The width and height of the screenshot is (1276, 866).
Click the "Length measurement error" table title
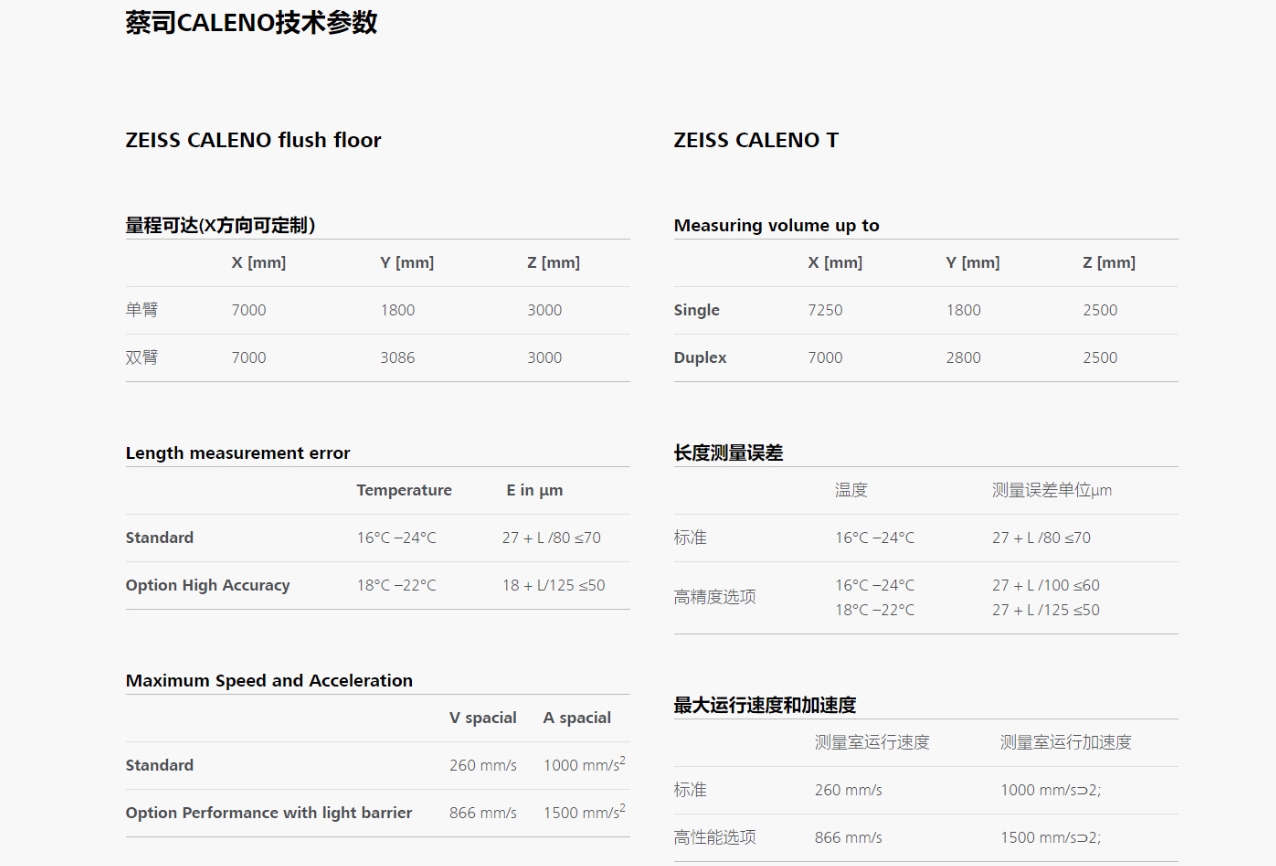coord(238,453)
